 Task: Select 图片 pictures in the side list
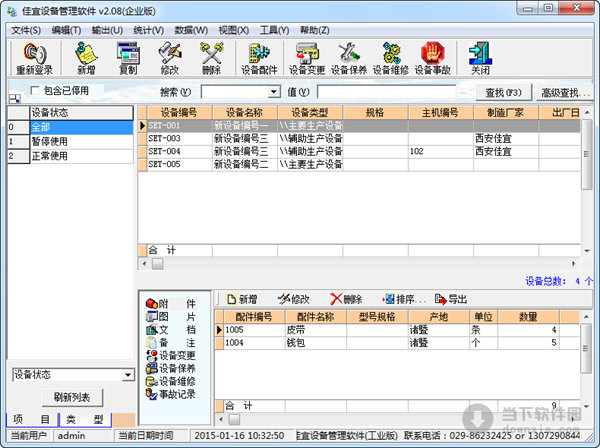[x=171, y=317]
